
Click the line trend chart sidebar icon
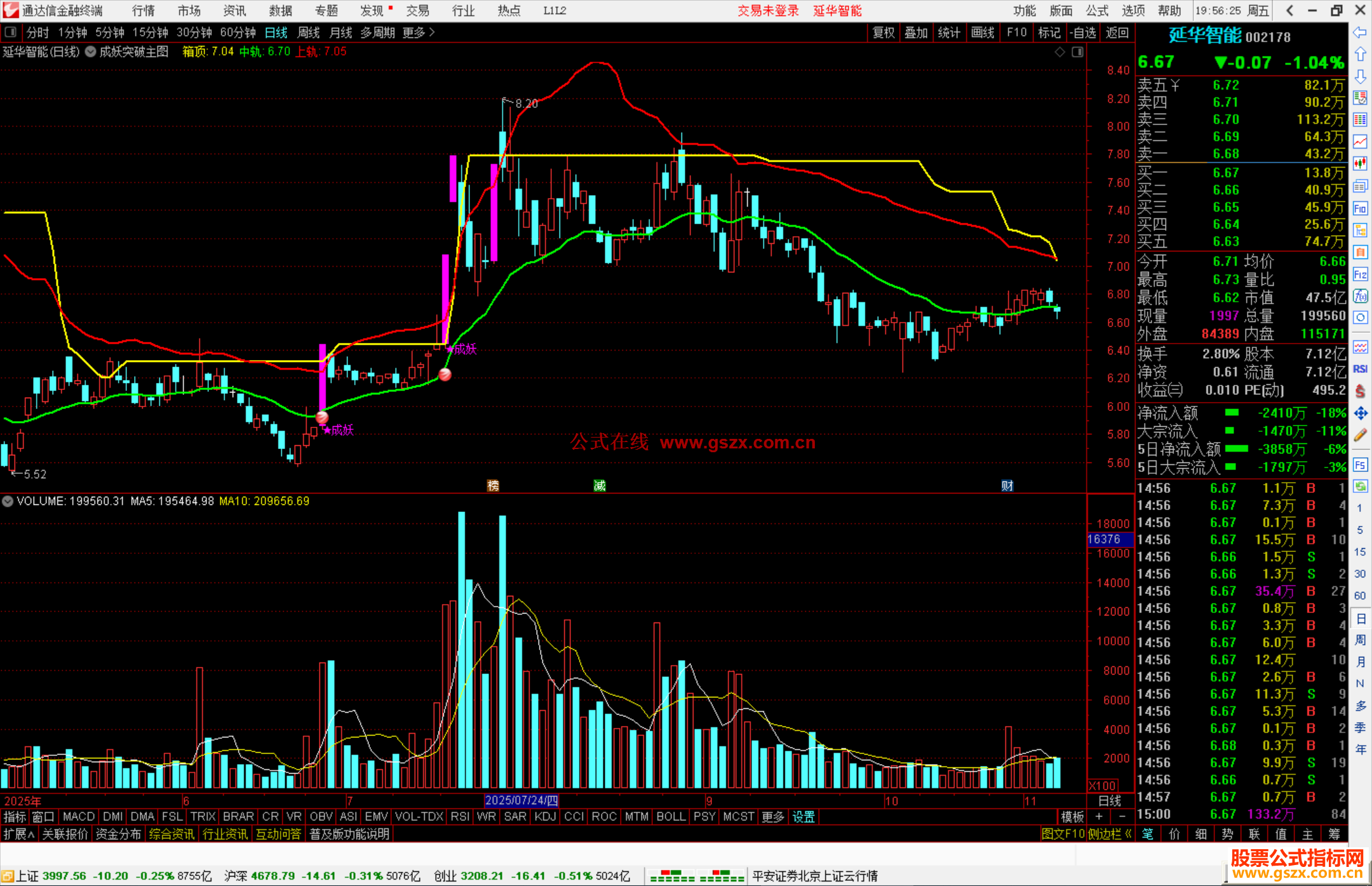(1360, 142)
